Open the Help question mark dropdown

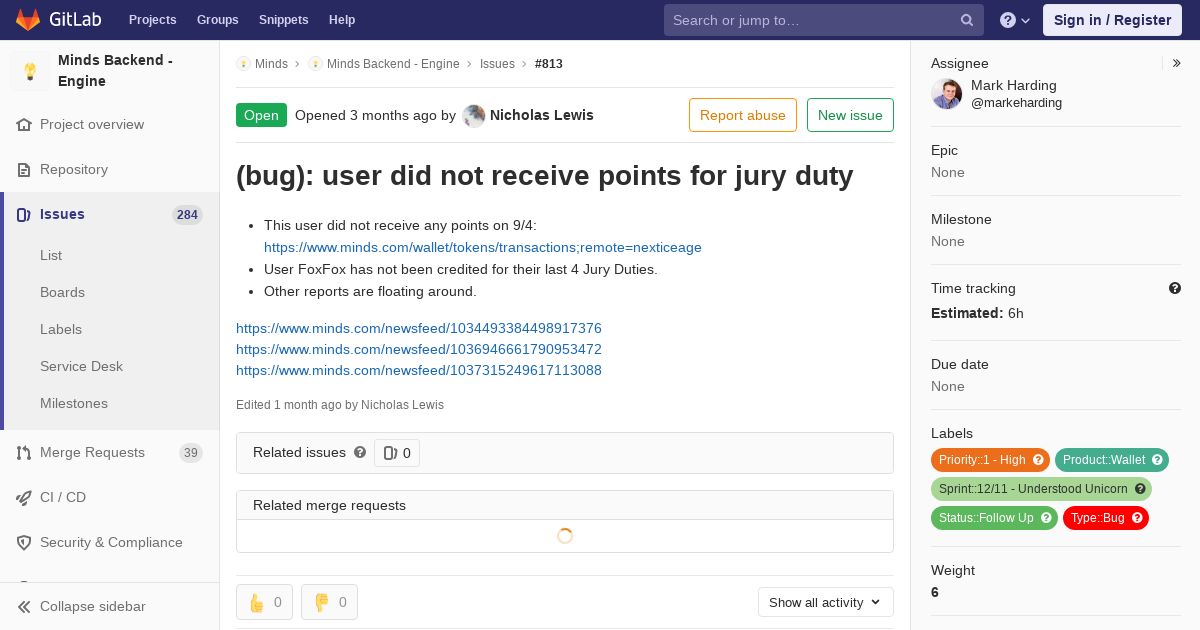point(1015,20)
